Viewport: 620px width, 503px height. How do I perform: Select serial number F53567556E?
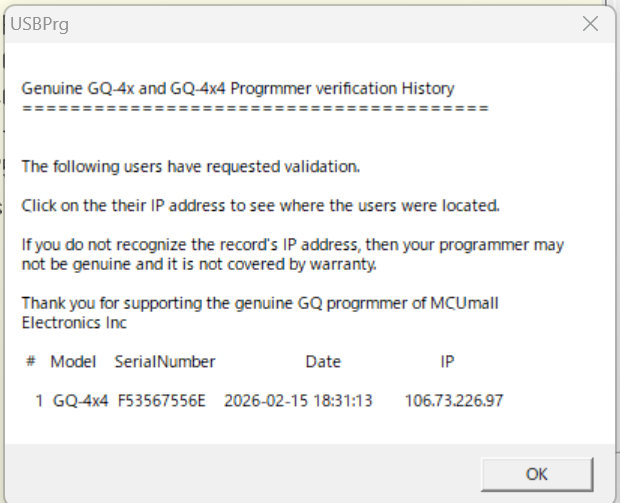point(161,400)
